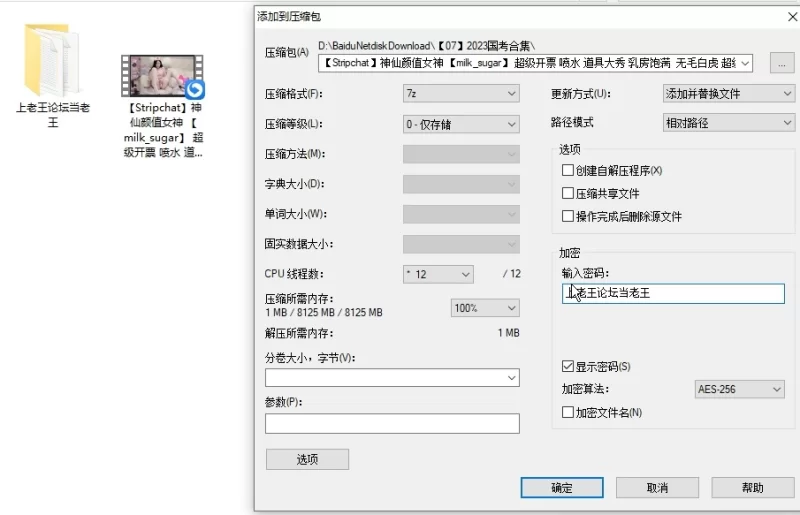Enable 操作完成后删除源文件 checkbox

tap(567, 216)
